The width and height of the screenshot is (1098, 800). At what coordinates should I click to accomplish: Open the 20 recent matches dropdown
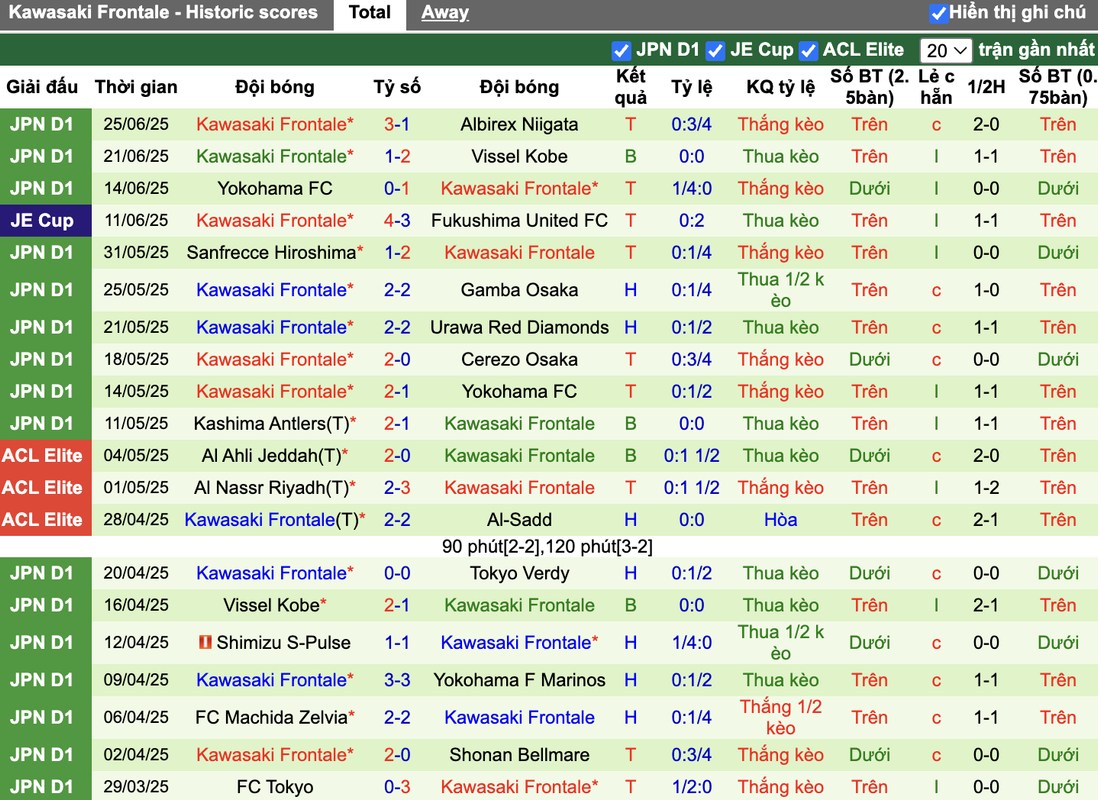[946, 50]
